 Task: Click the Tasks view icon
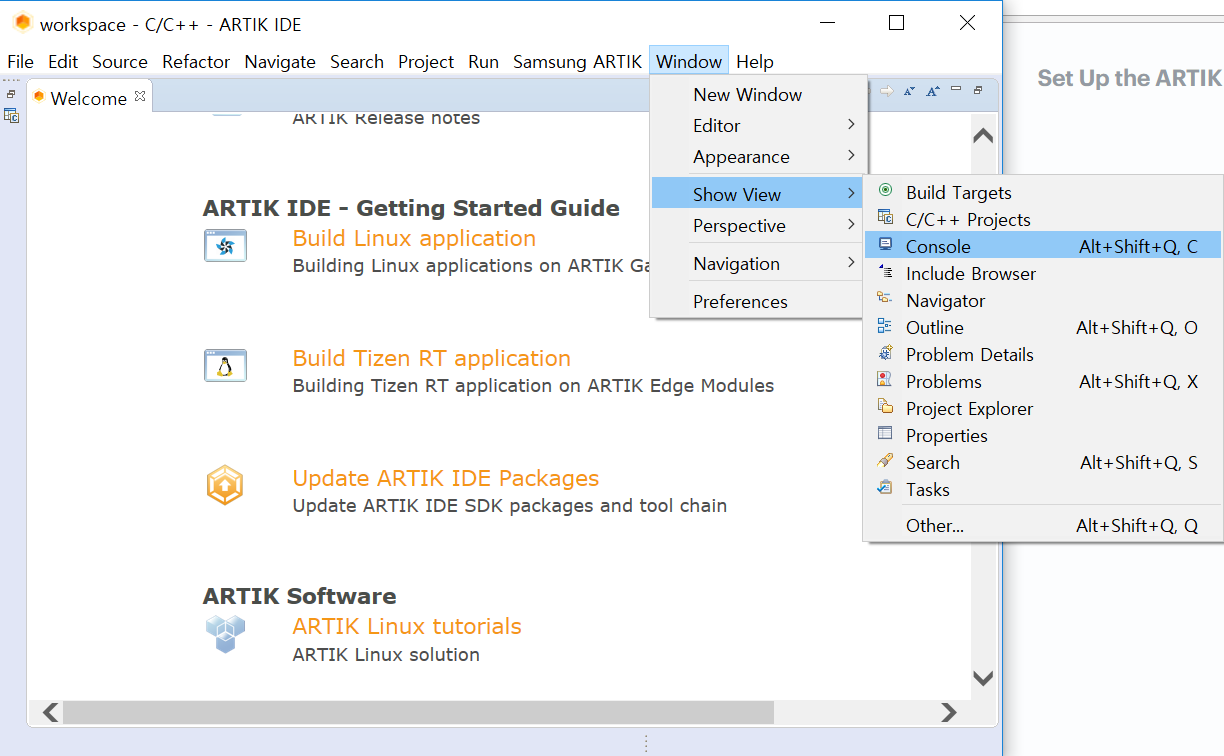[x=885, y=487]
